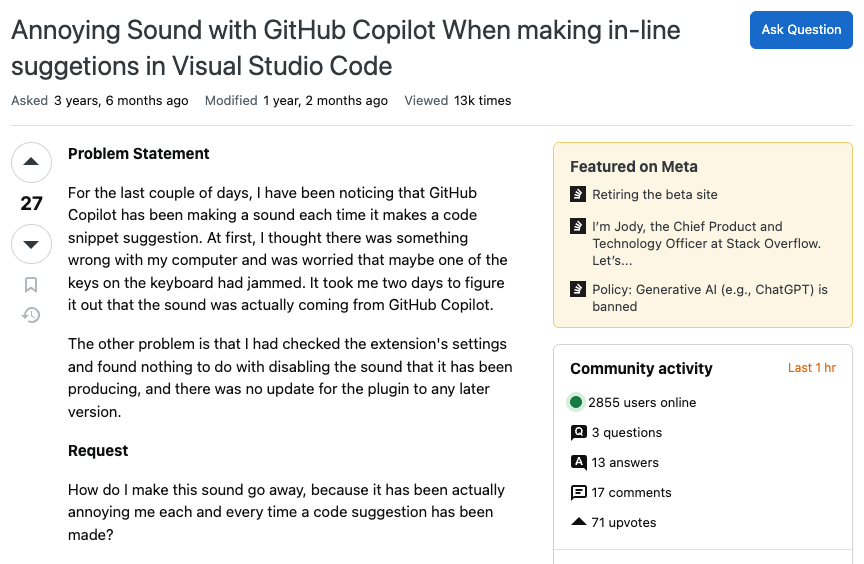Viewport: 864px width, 564px height.
Task: Click the green users online indicator
Action: click(x=576, y=402)
